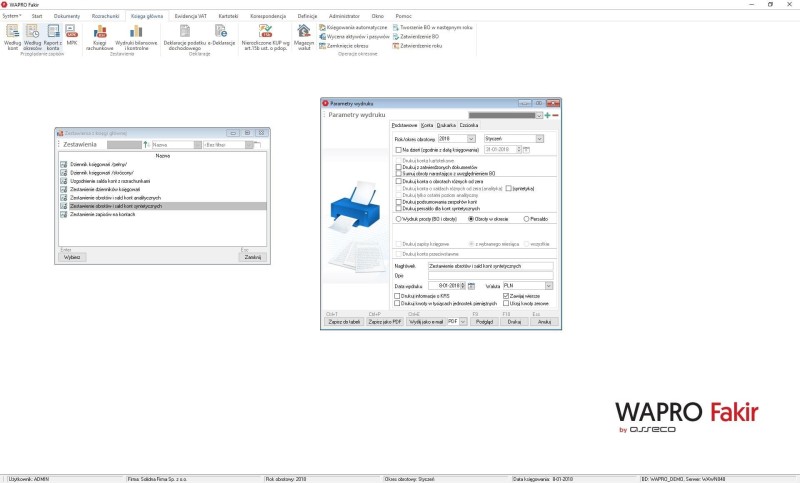The width and height of the screenshot is (800, 483).
Task: Select the Wydruk prosty (BO i obroty) radio button
Action: pos(397,217)
